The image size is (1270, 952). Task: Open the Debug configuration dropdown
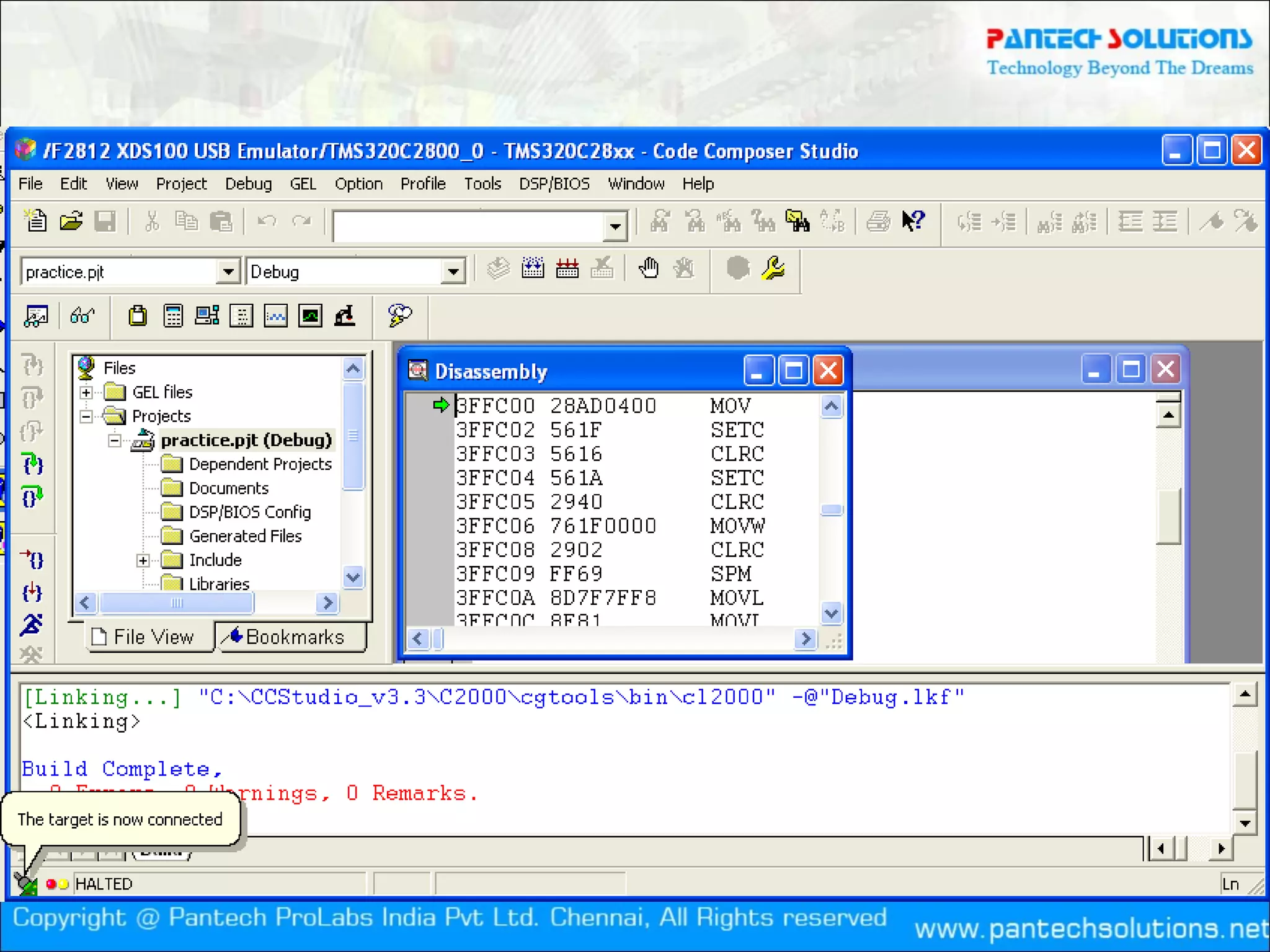point(453,272)
